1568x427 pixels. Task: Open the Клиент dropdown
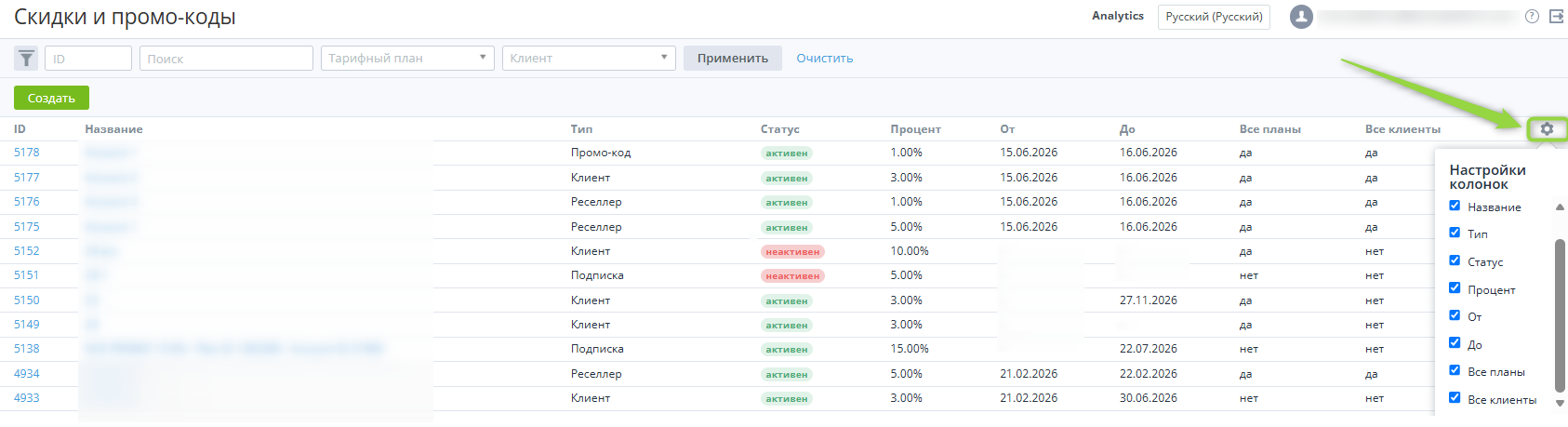pyautogui.click(x=589, y=58)
